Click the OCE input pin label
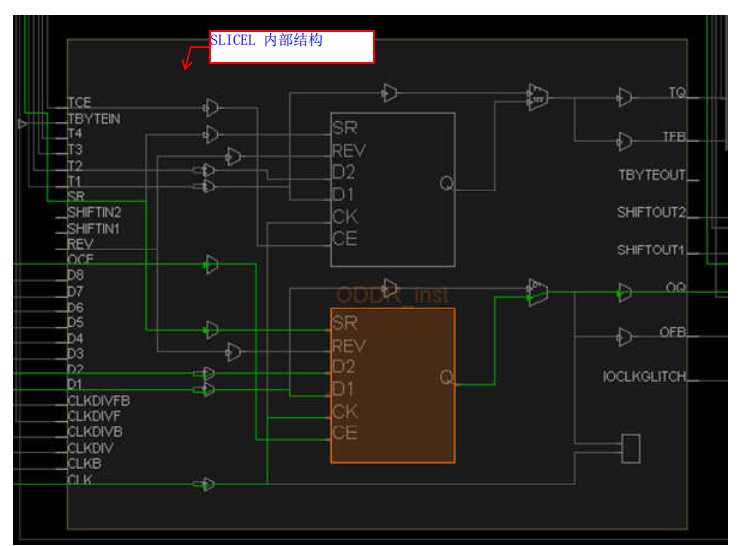The height and width of the screenshot is (546, 749). click(81, 259)
